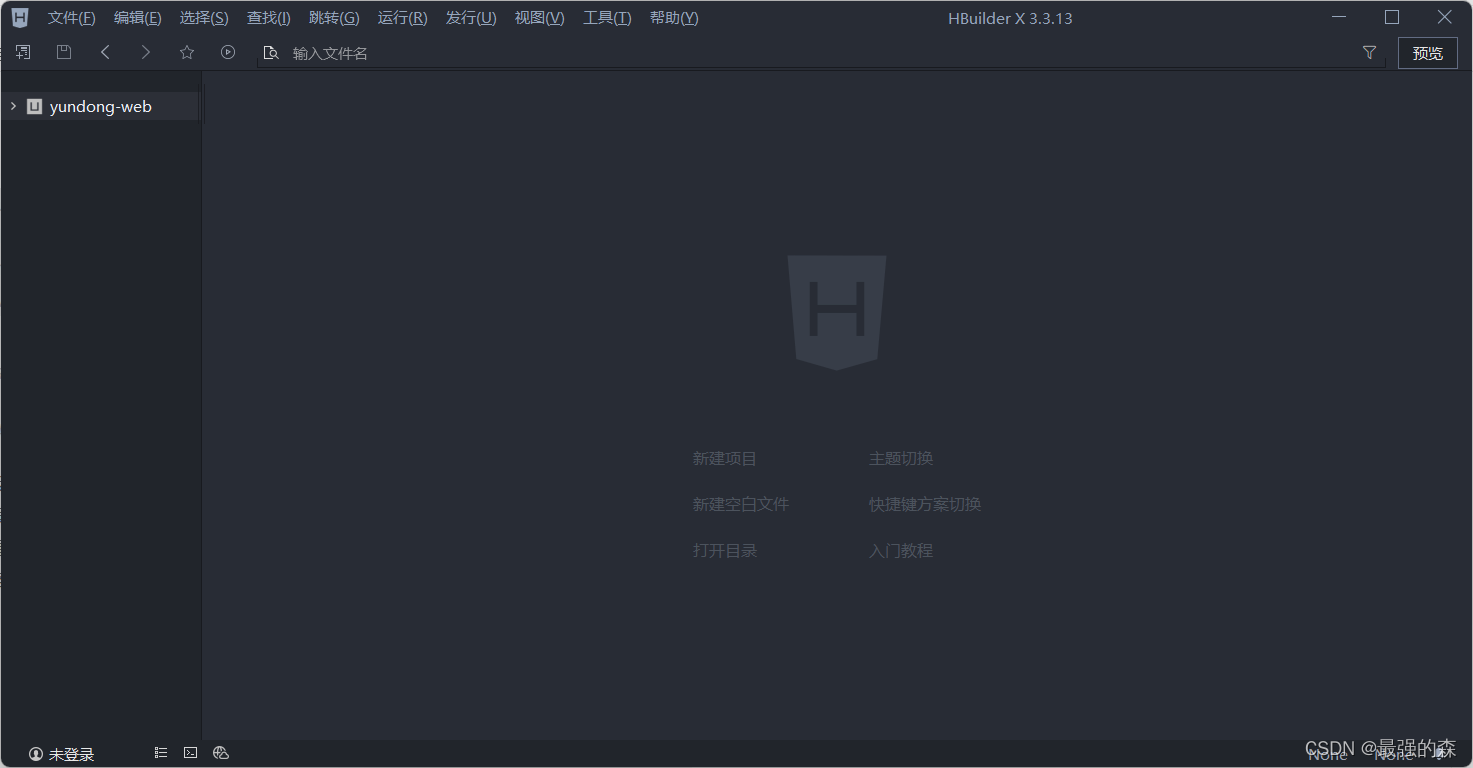This screenshot has height=768, width=1473.
Task: Expand the yundong-web project tree
Action: point(13,106)
